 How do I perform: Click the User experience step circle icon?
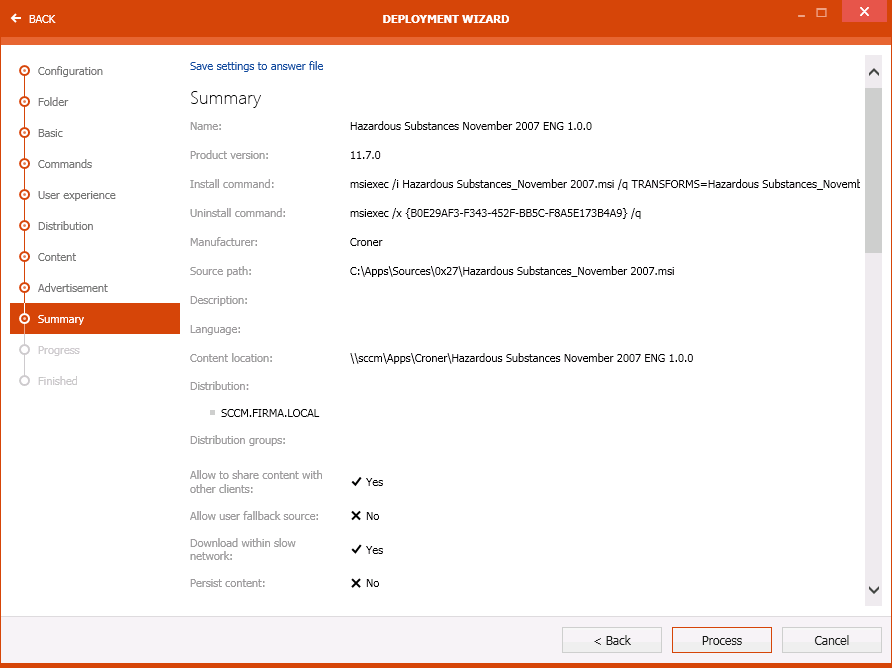[x=25, y=195]
